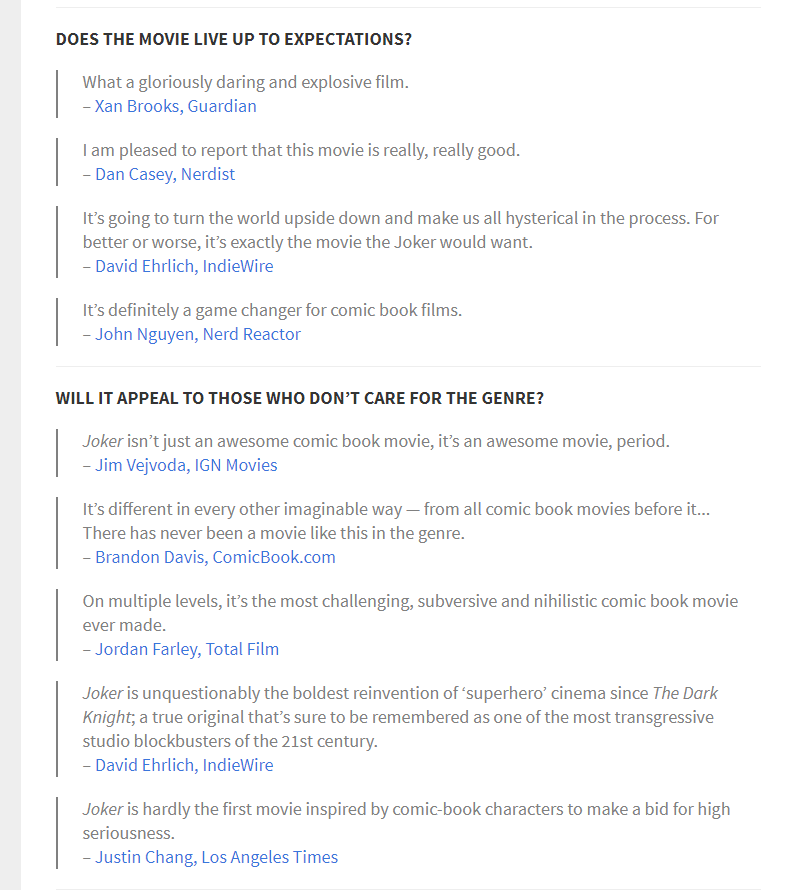Image resolution: width=786 pixels, height=890 pixels.
Task: Open the Justin Chang, Los Angeles Times link
Action: 216,857
